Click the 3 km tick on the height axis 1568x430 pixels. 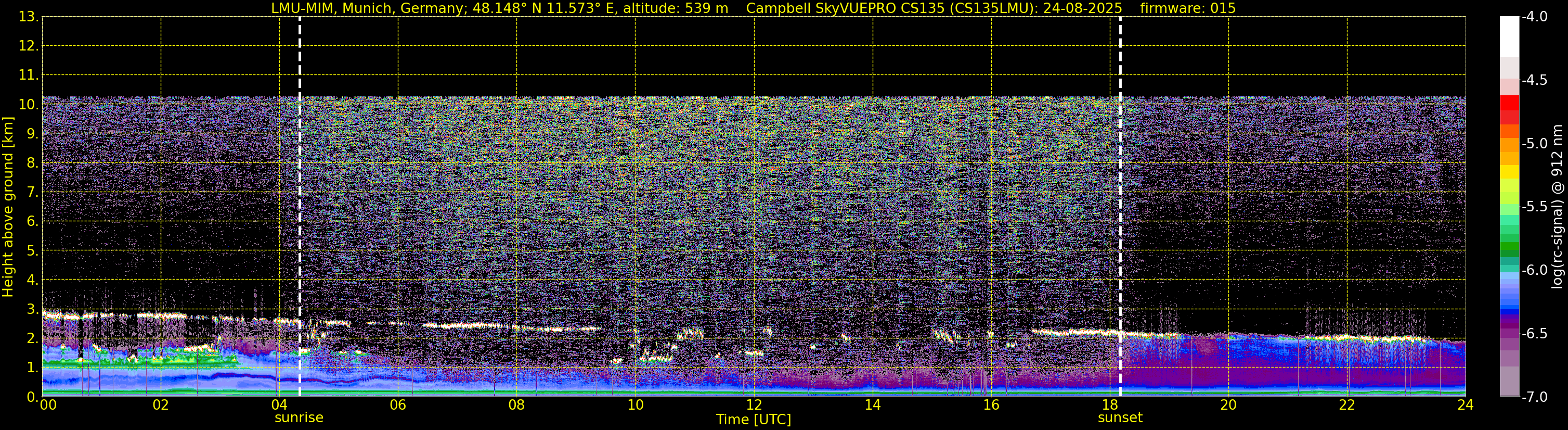coord(32,309)
